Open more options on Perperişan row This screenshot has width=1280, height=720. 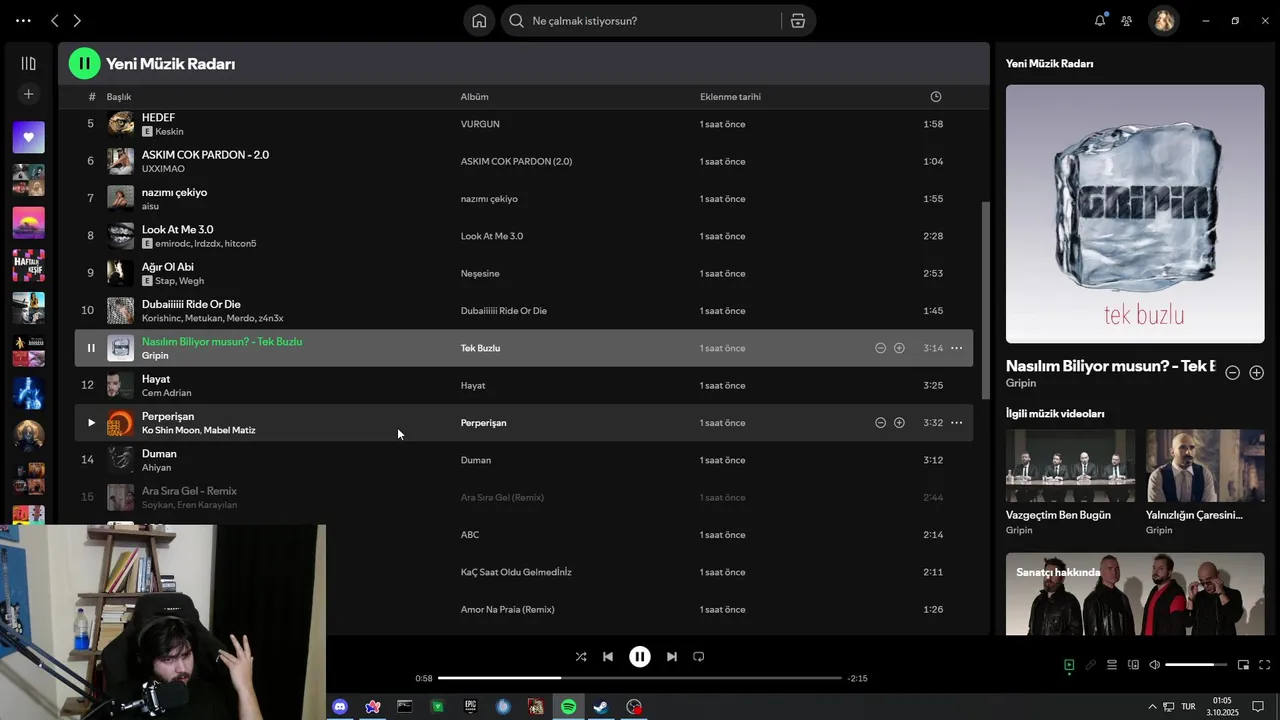point(956,423)
